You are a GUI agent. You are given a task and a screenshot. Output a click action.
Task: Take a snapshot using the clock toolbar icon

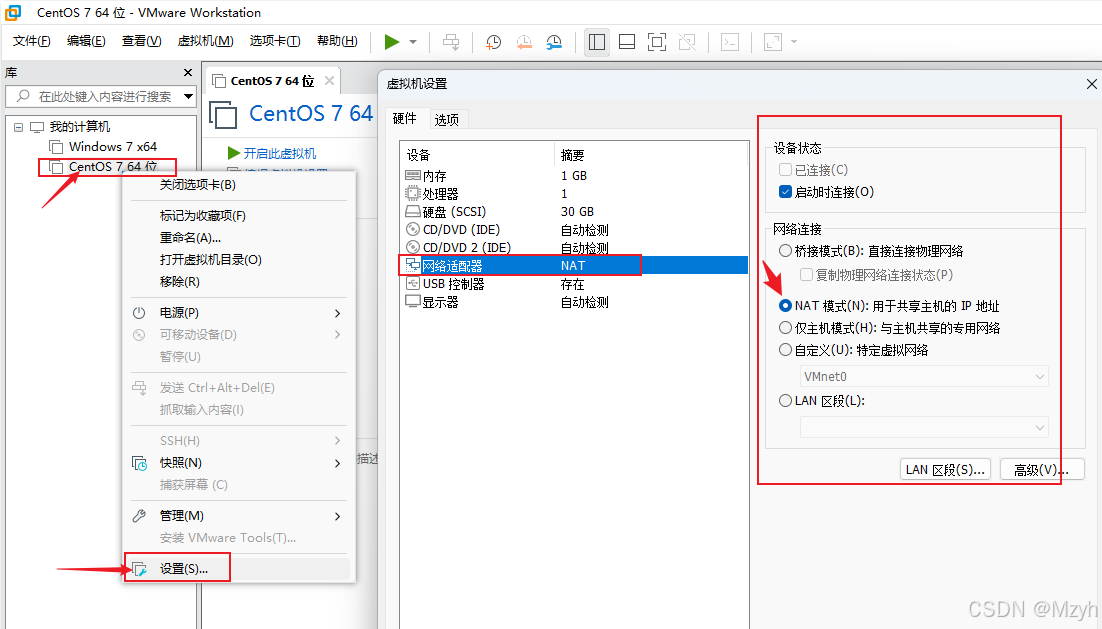[x=493, y=42]
